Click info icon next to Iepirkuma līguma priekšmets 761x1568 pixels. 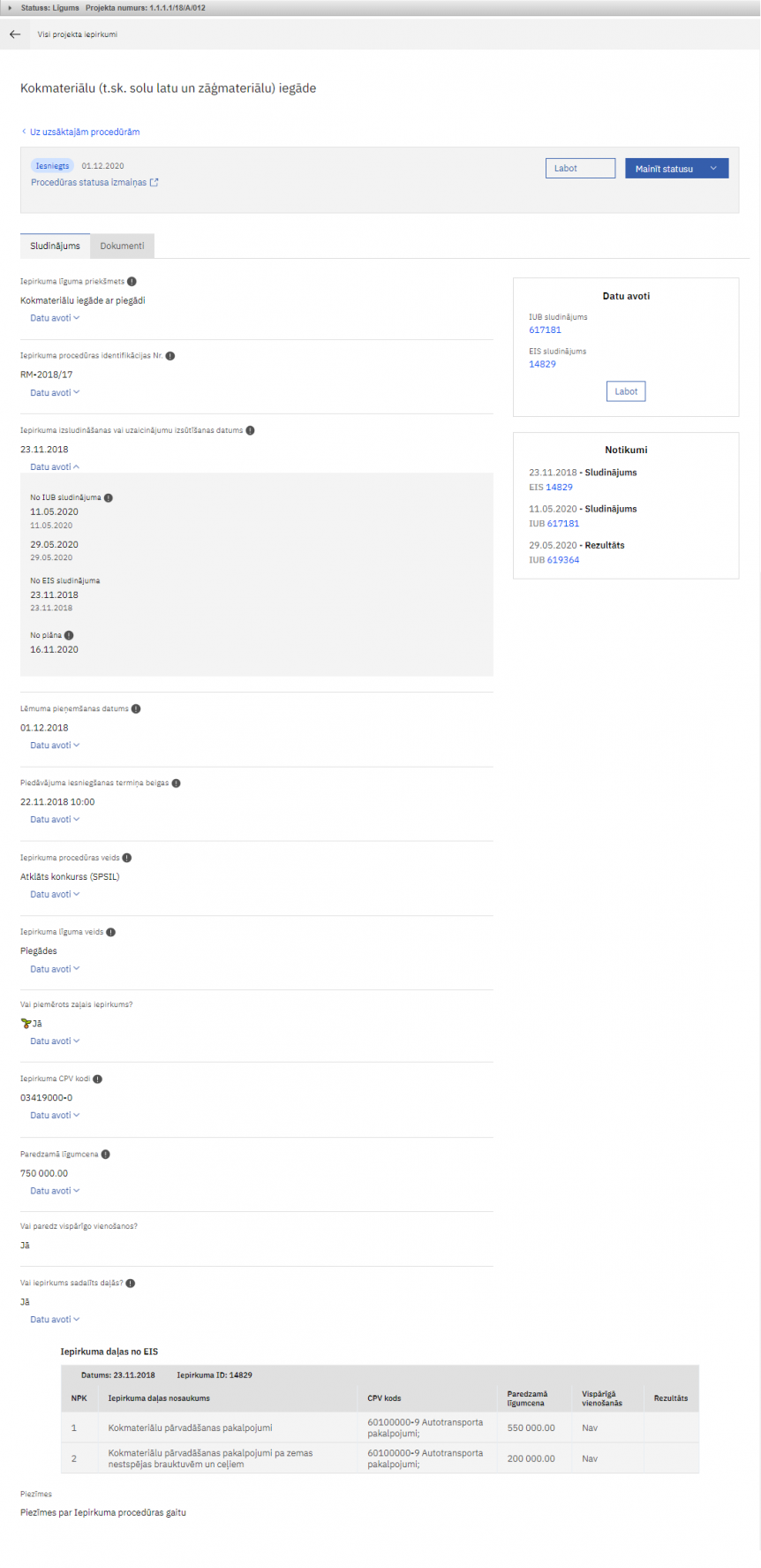click(132, 282)
